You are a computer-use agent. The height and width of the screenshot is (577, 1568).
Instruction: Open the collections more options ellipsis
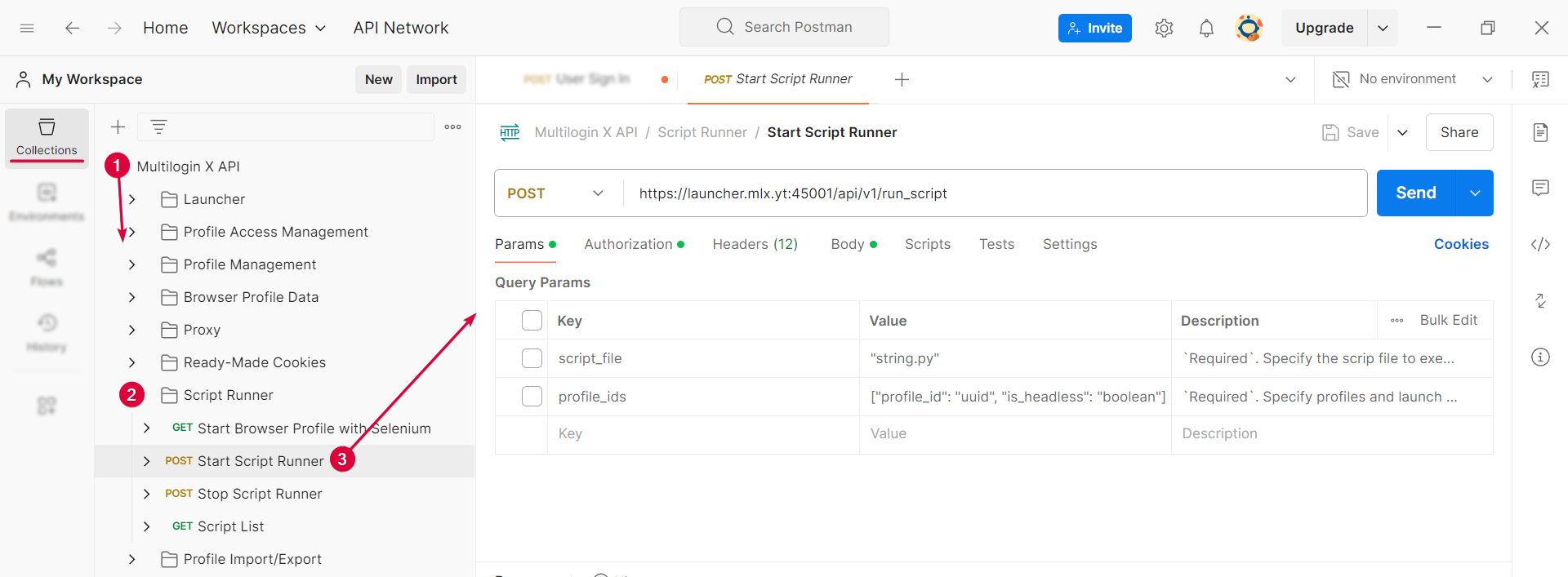[x=452, y=126]
